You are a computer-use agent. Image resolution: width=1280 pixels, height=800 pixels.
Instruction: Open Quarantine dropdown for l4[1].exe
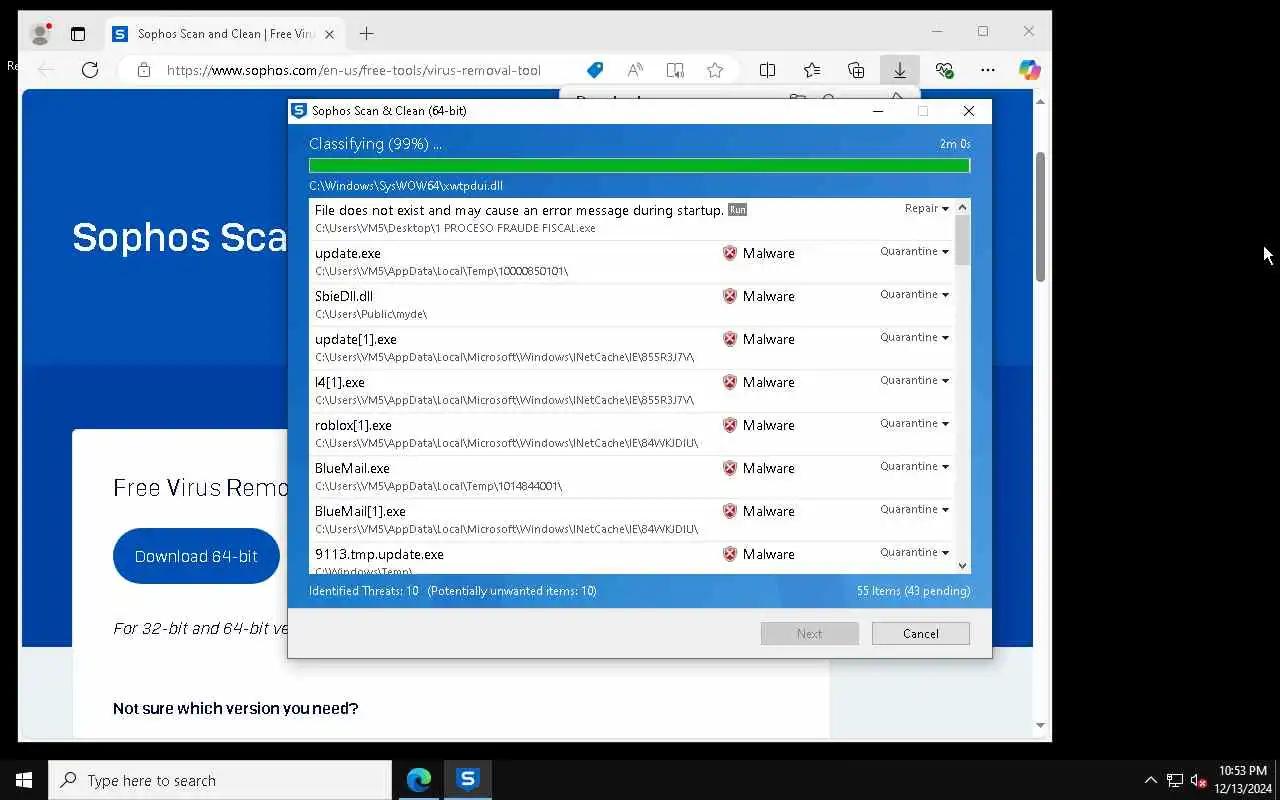[x=914, y=380]
